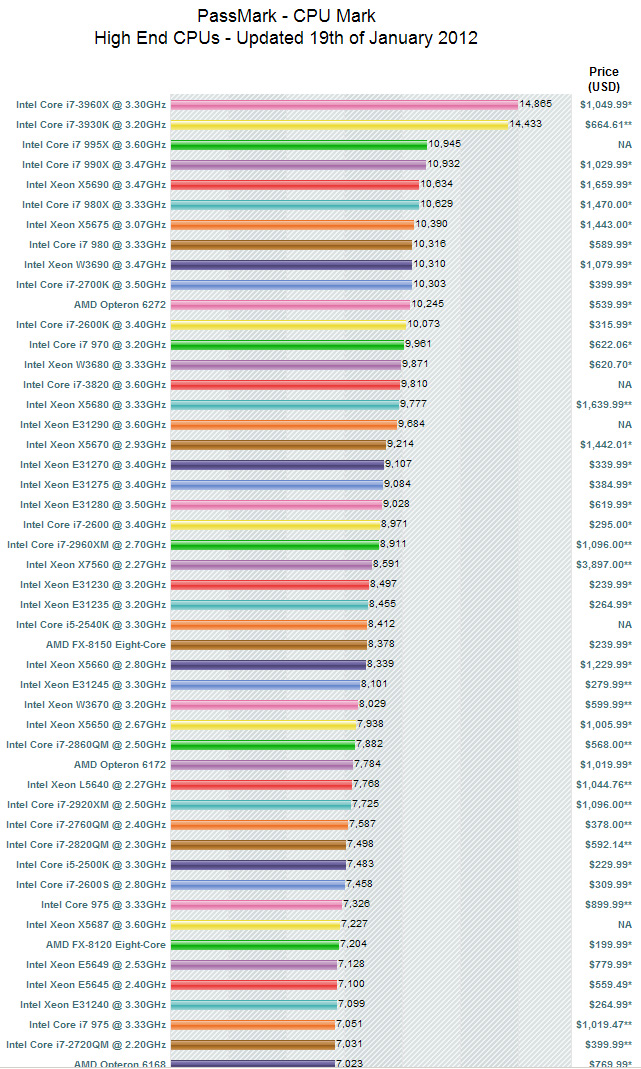This screenshot has width=641, height=1069.
Task: Open Intel Xeon W3690 @ 3.47GHz link
Action: 95,265
